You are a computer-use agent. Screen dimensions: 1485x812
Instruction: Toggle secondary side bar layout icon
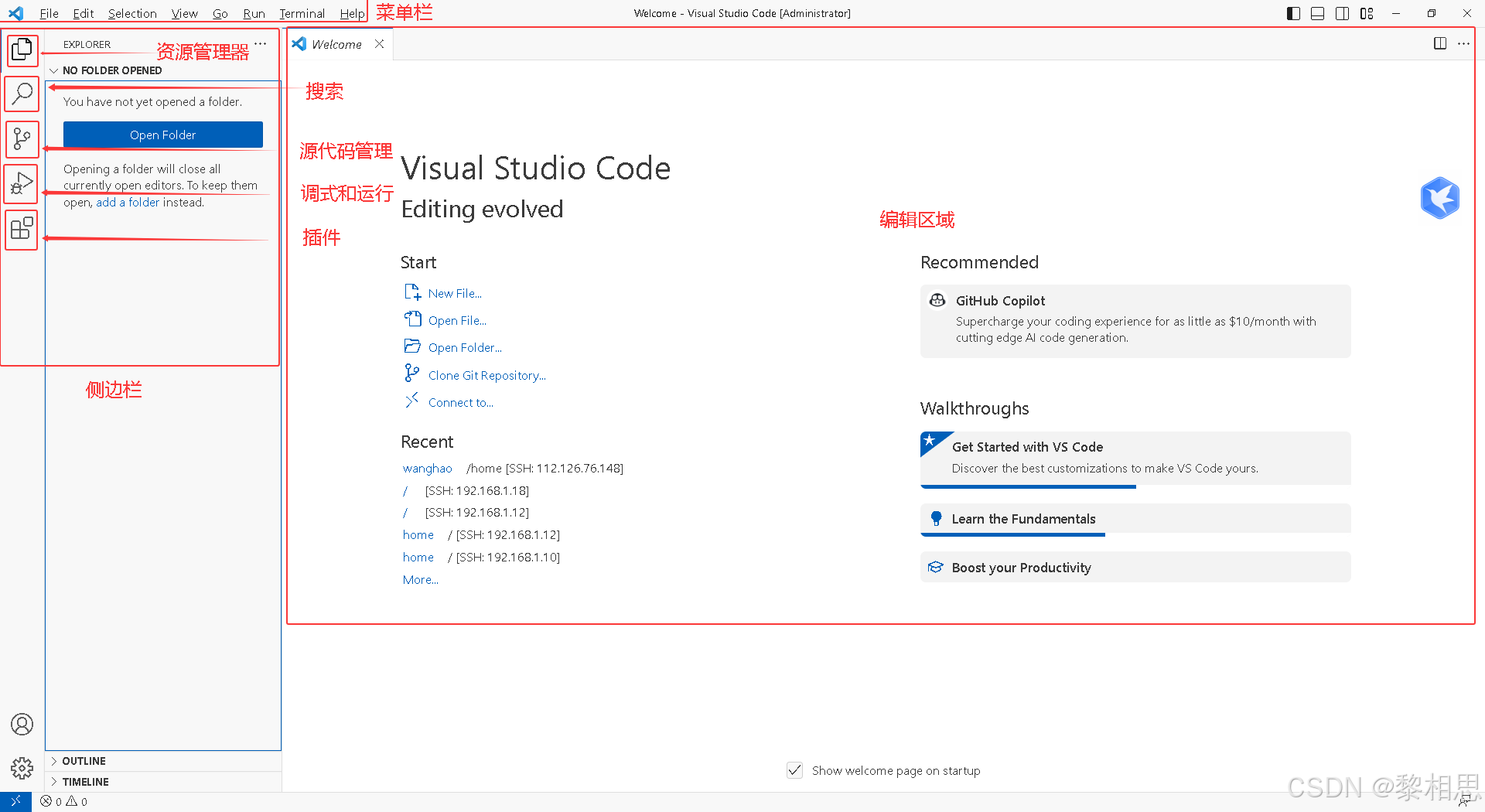coord(1343,13)
